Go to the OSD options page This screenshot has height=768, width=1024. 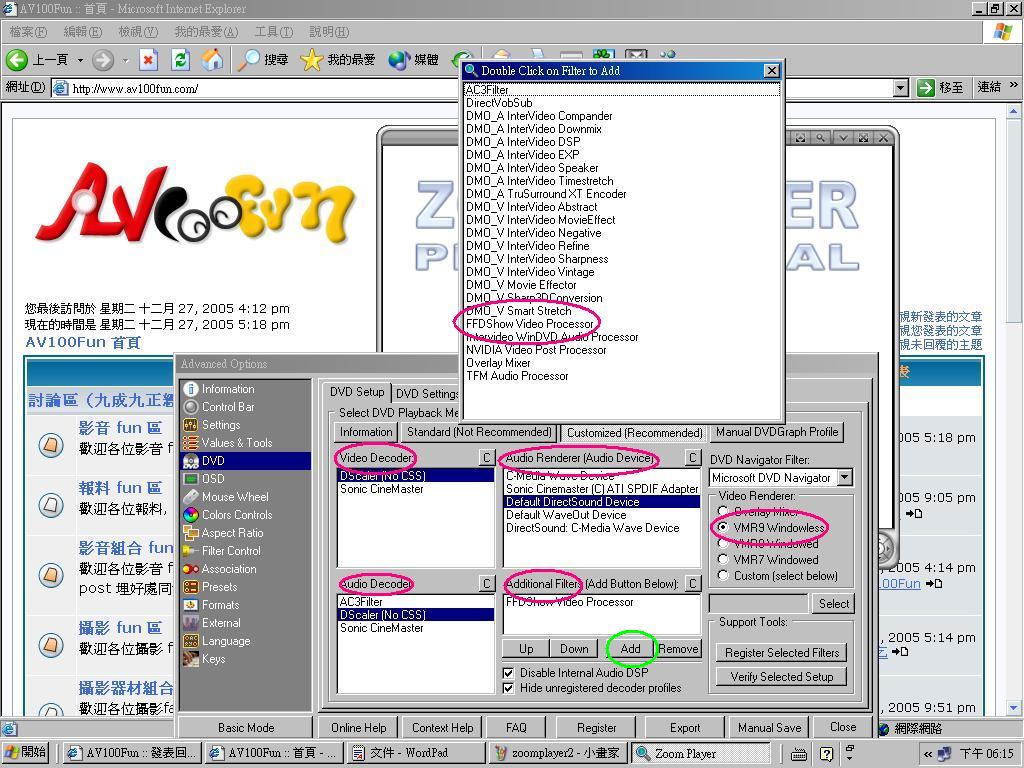[x=213, y=479]
